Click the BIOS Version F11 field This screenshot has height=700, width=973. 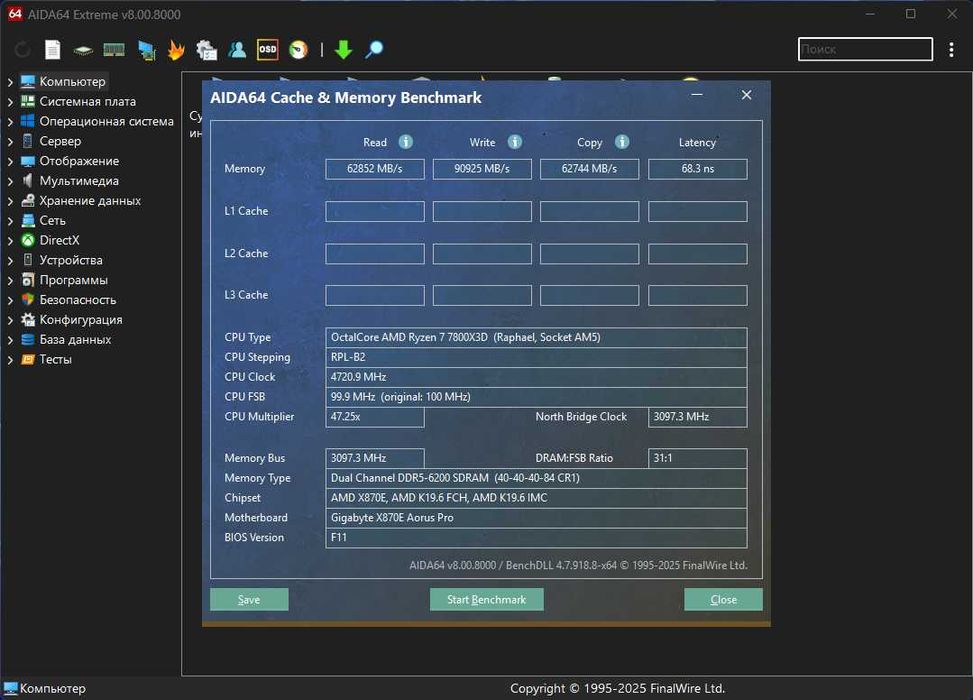pyautogui.click(x=536, y=538)
